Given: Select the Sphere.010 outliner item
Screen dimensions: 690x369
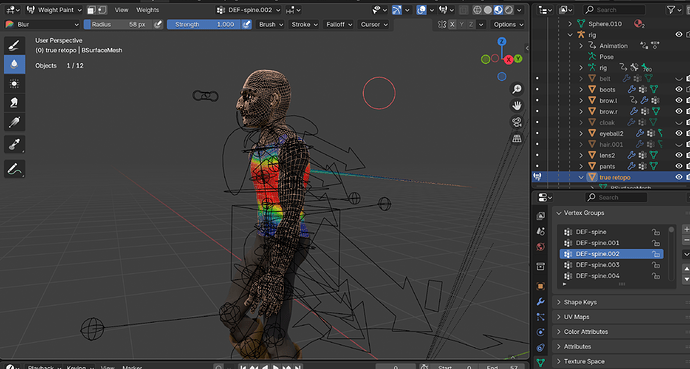Looking at the screenshot, I should pyautogui.click(x=605, y=24).
